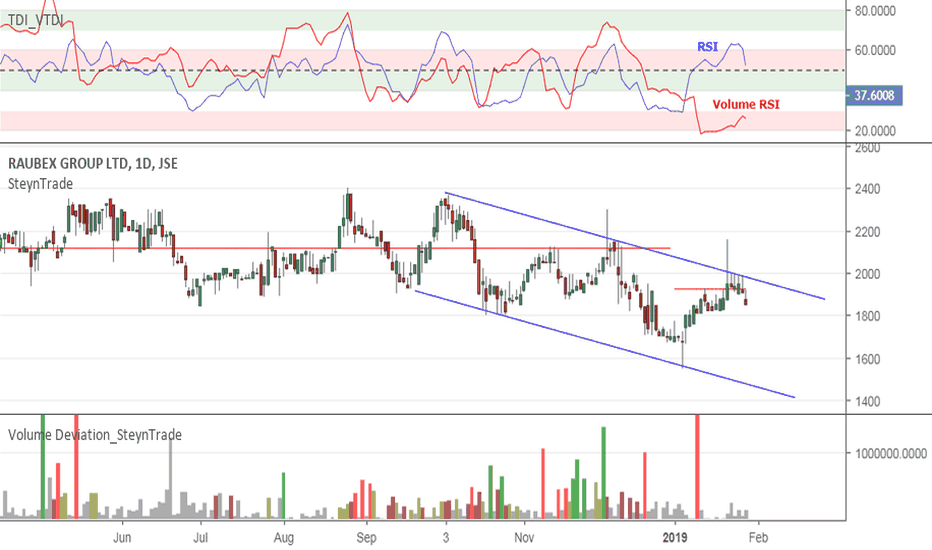Click the blue RSI annotation text
This screenshot has height=550, width=932.
pyautogui.click(x=707, y=47)
